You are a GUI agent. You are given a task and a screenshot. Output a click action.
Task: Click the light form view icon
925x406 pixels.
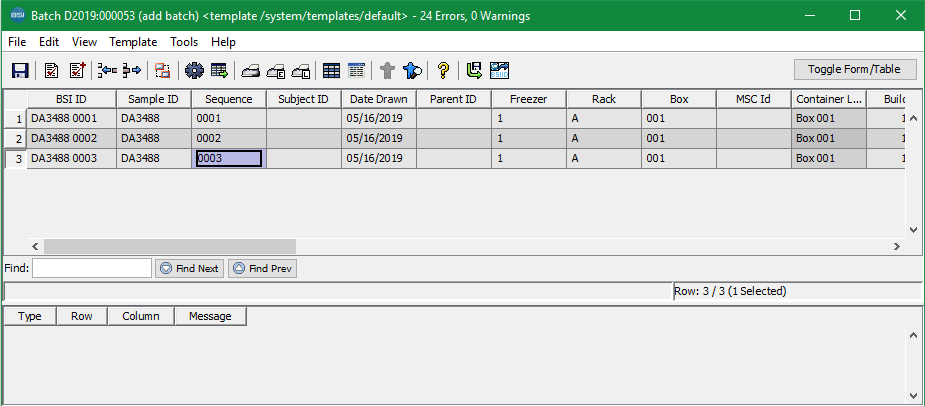click(x=356, y=70)
